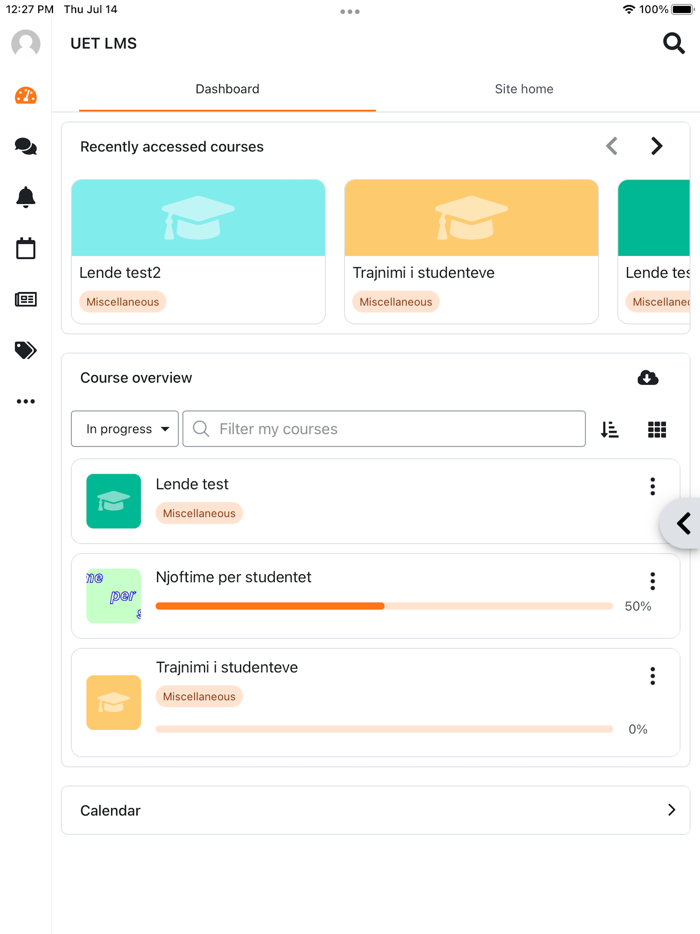Go to previous recently accessed courses

[612, 146]
